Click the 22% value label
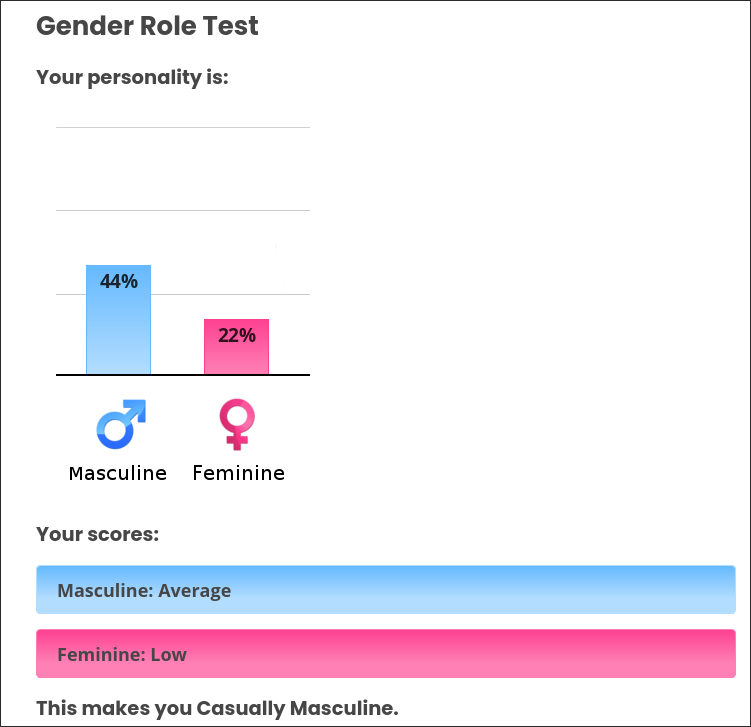751x727 pixels. pos(237,335)
